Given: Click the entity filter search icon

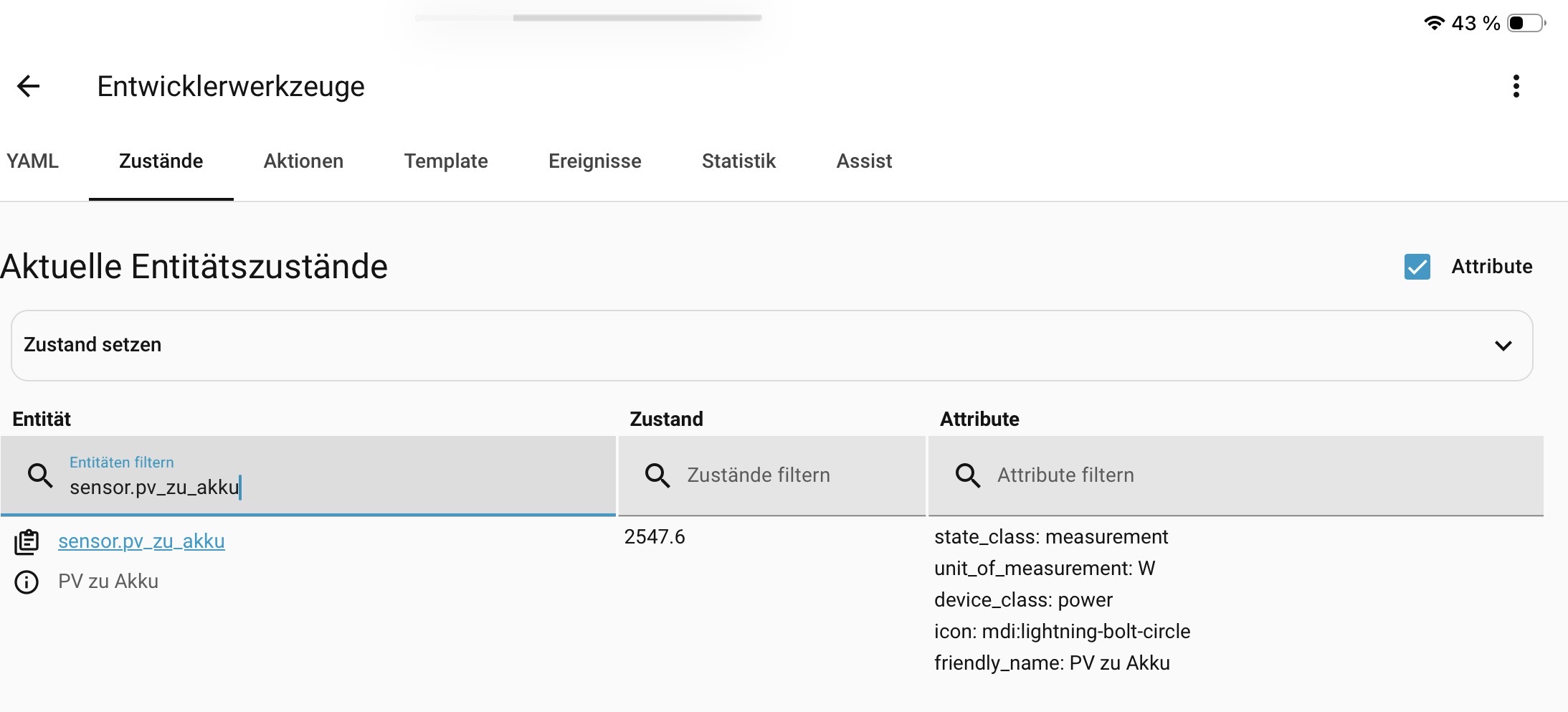Looking at the screenshot, I should click(40, 475).
